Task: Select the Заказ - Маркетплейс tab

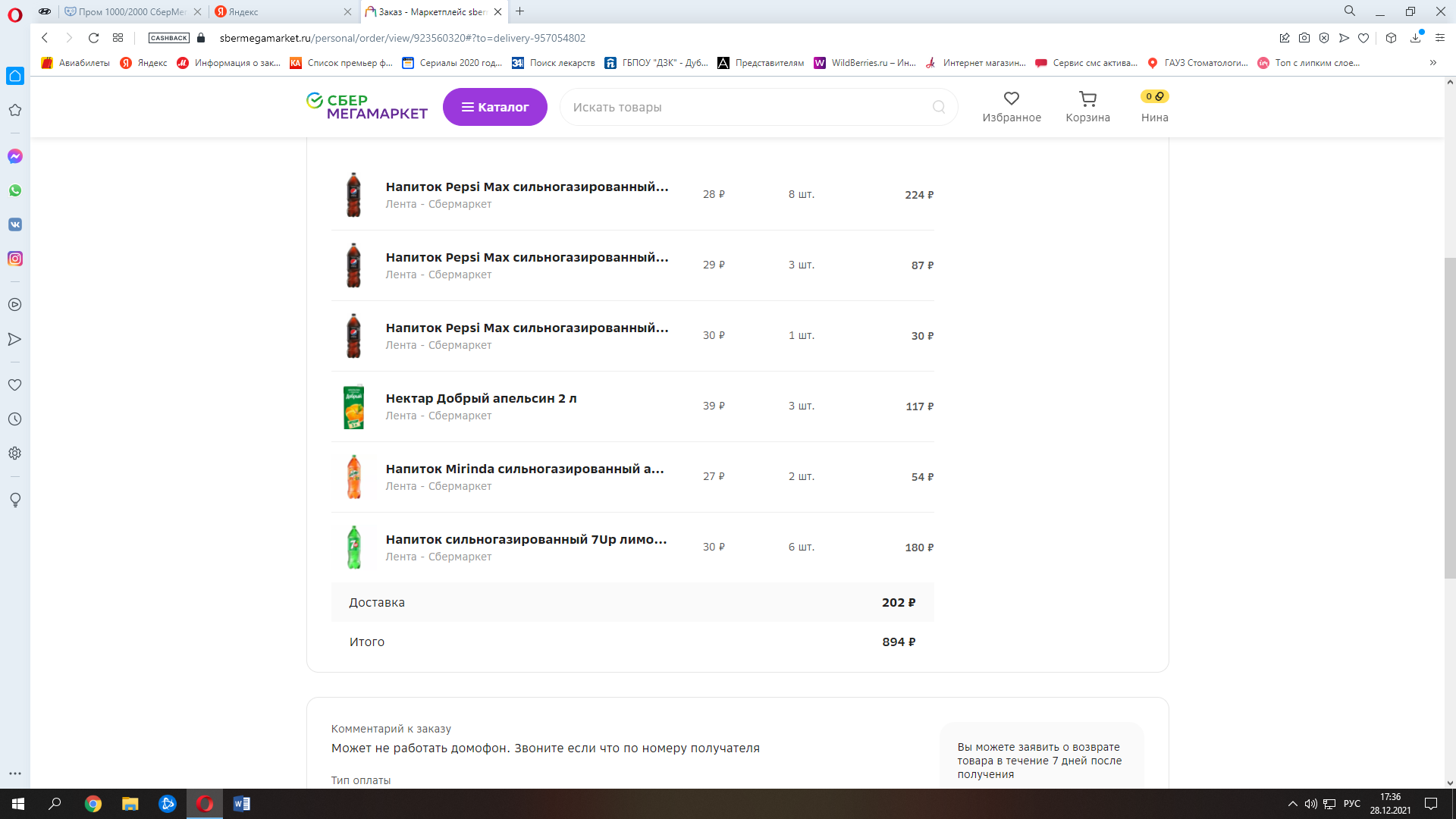Action: (x=432, y=11)
